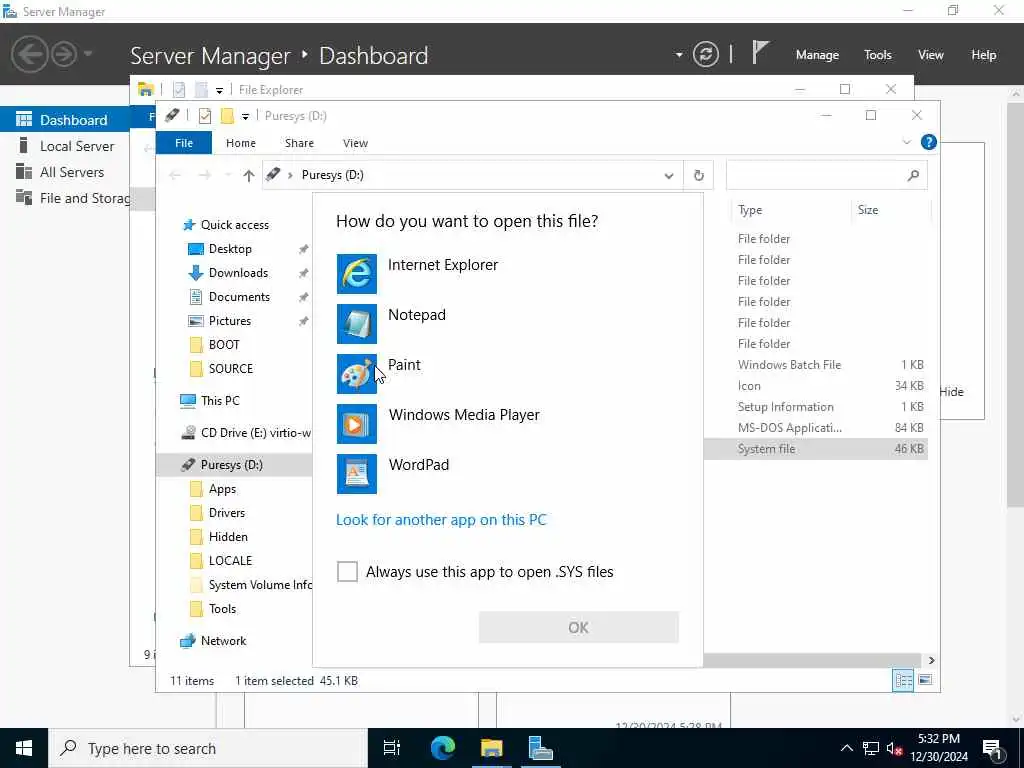Refresh the Puresys (D:) folder view
Screen dimensions: 1024x768
pyautogui.click(x=699, y=175)
